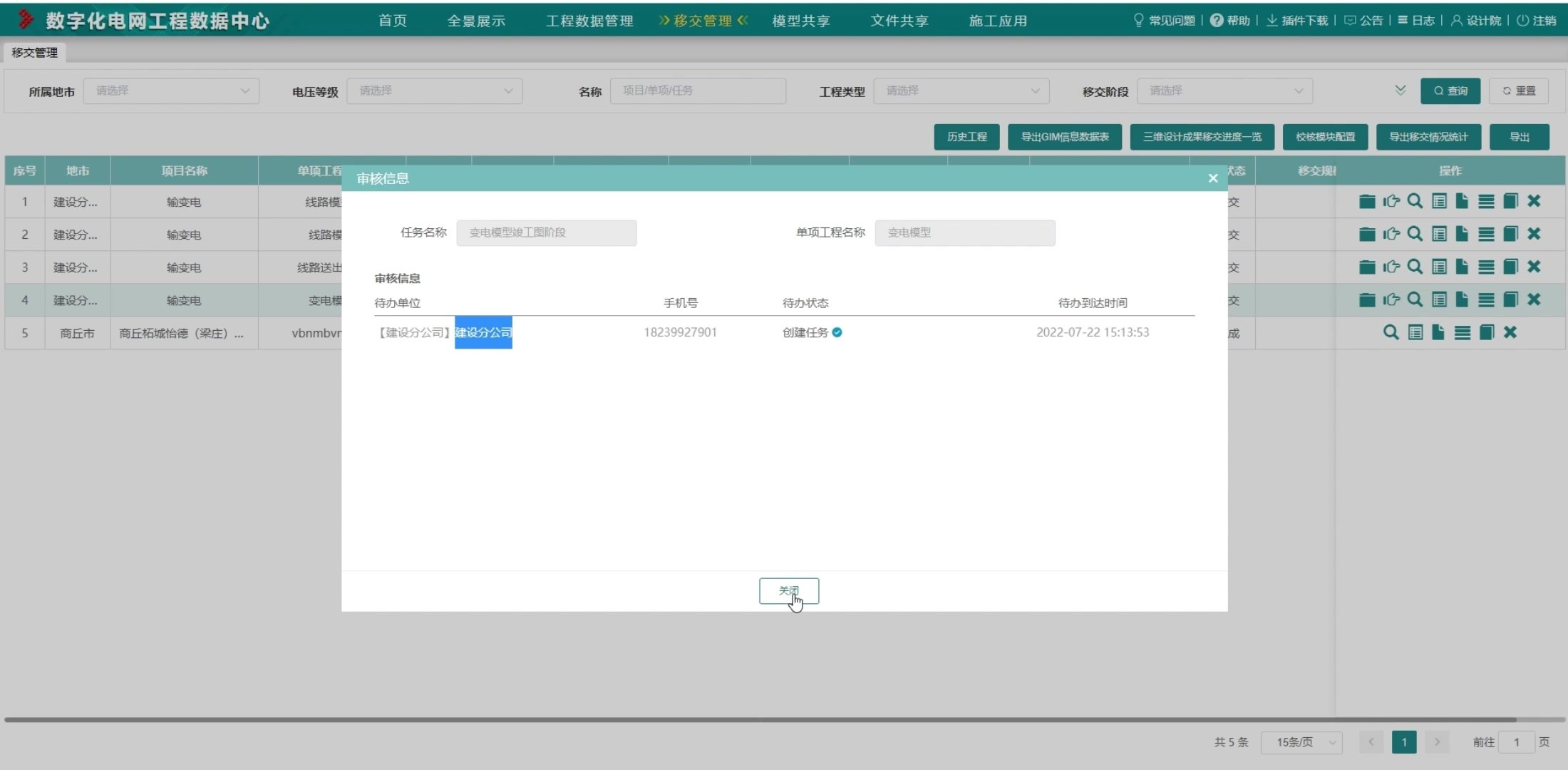
Task: Open the 工程类型 dropdown
Action: click(x=961, y=91)
